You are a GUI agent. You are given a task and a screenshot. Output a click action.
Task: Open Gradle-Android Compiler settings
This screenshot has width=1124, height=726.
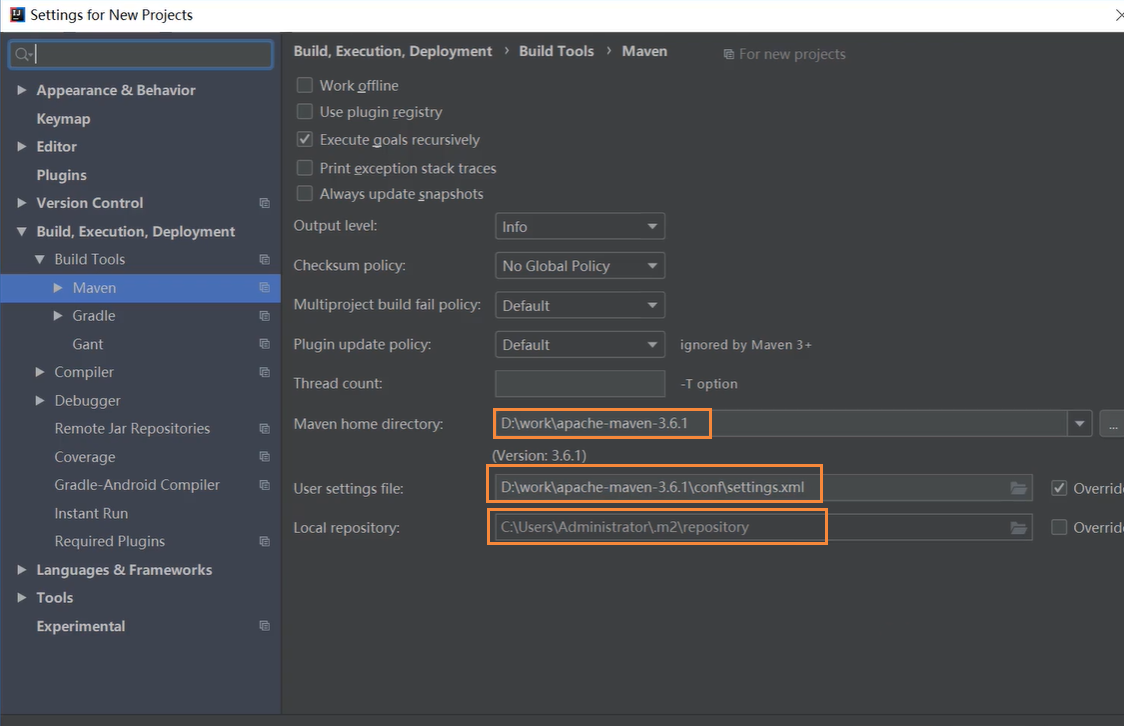coord(137,485)
